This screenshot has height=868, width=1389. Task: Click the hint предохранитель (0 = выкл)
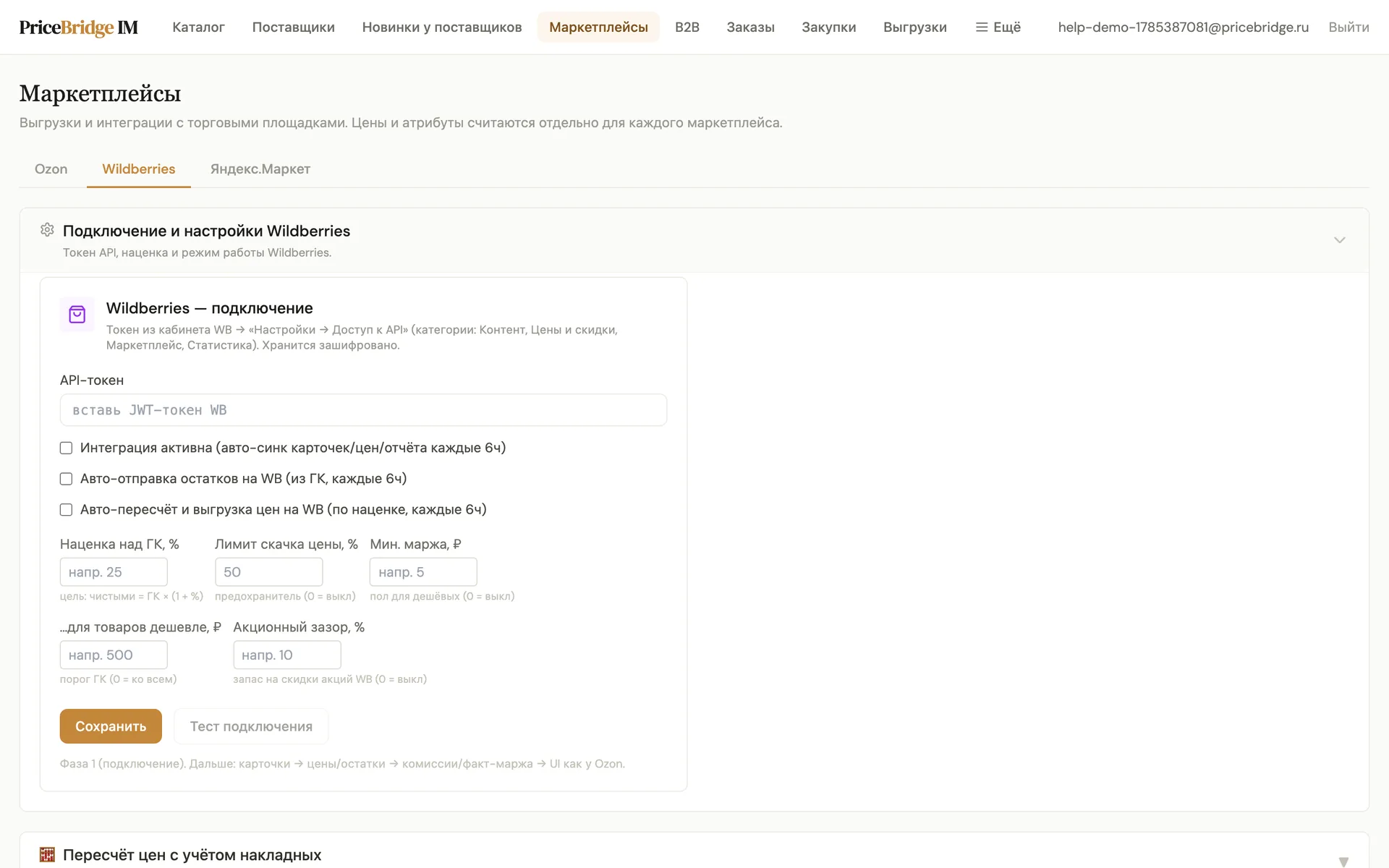pos(285,597)
